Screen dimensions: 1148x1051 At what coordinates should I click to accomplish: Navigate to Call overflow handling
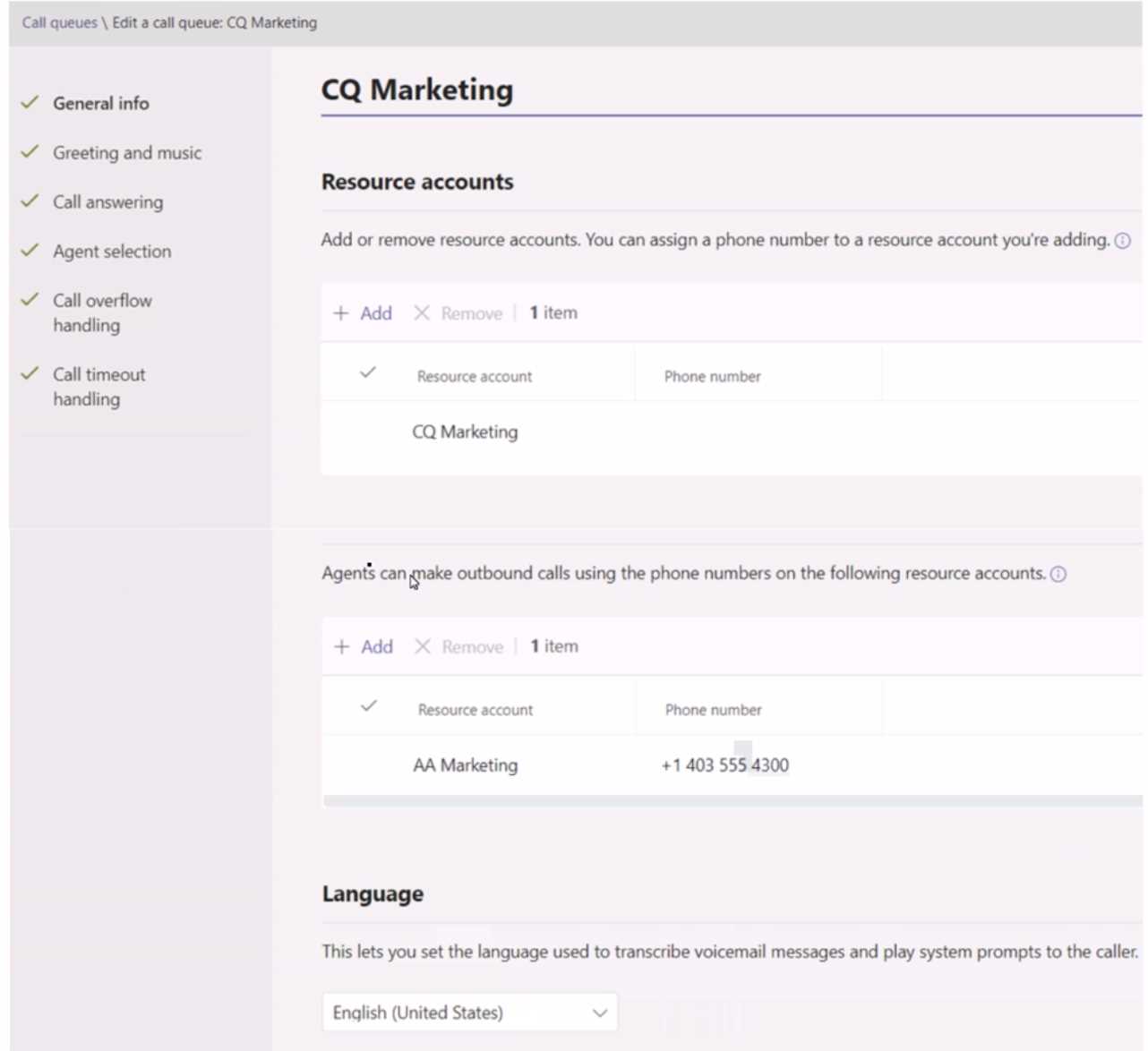pos(101,312)
